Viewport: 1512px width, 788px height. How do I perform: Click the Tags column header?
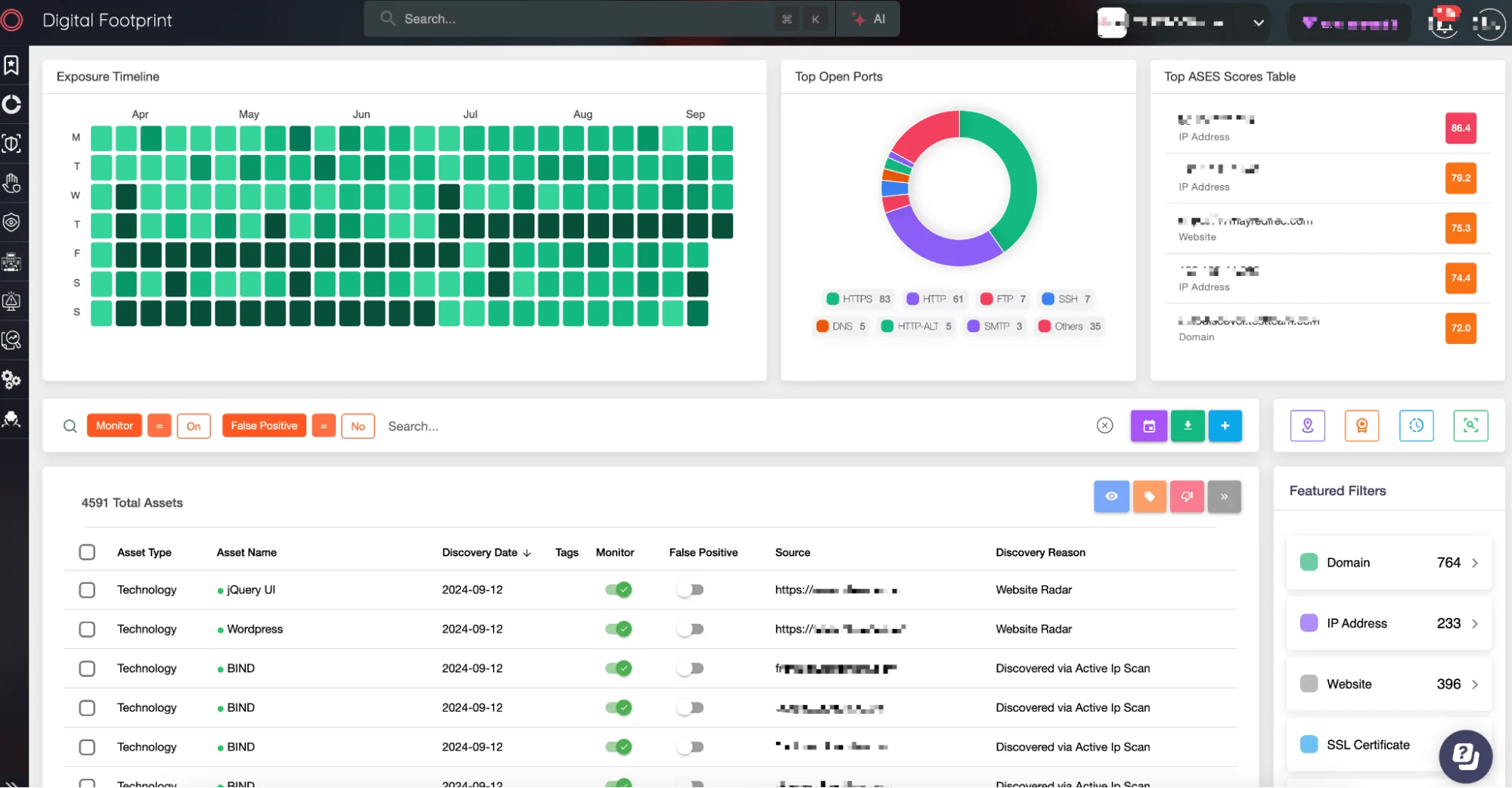[567, 553]
